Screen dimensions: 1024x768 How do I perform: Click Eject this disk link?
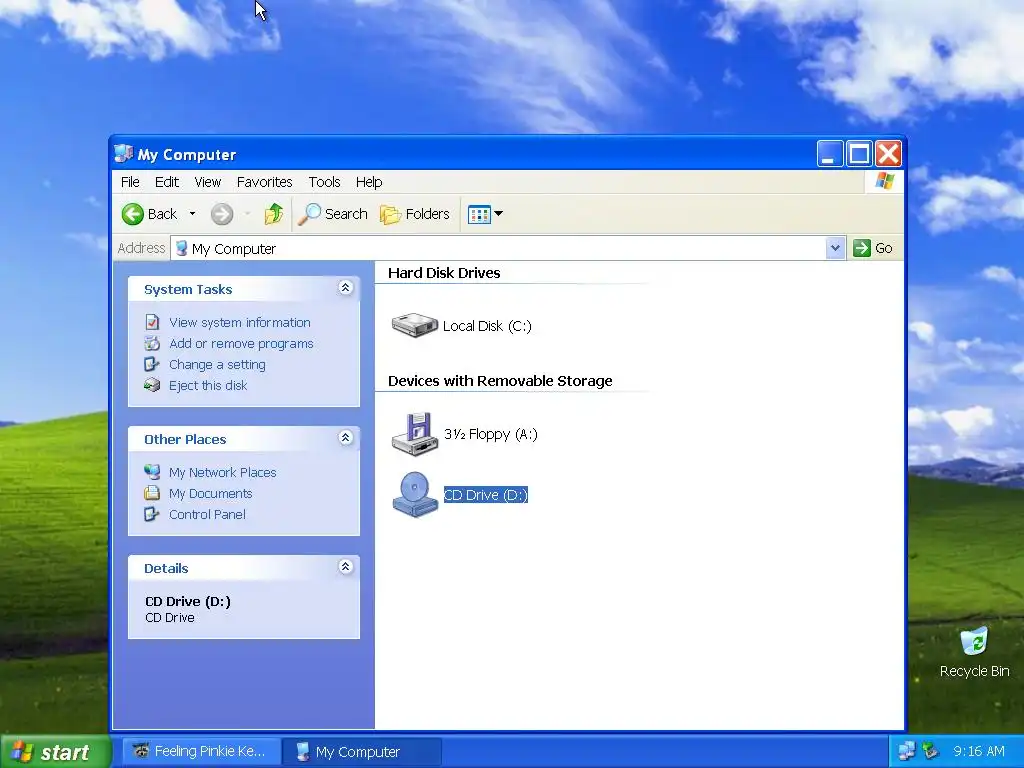pyautogui.click(x=208, y=385)
